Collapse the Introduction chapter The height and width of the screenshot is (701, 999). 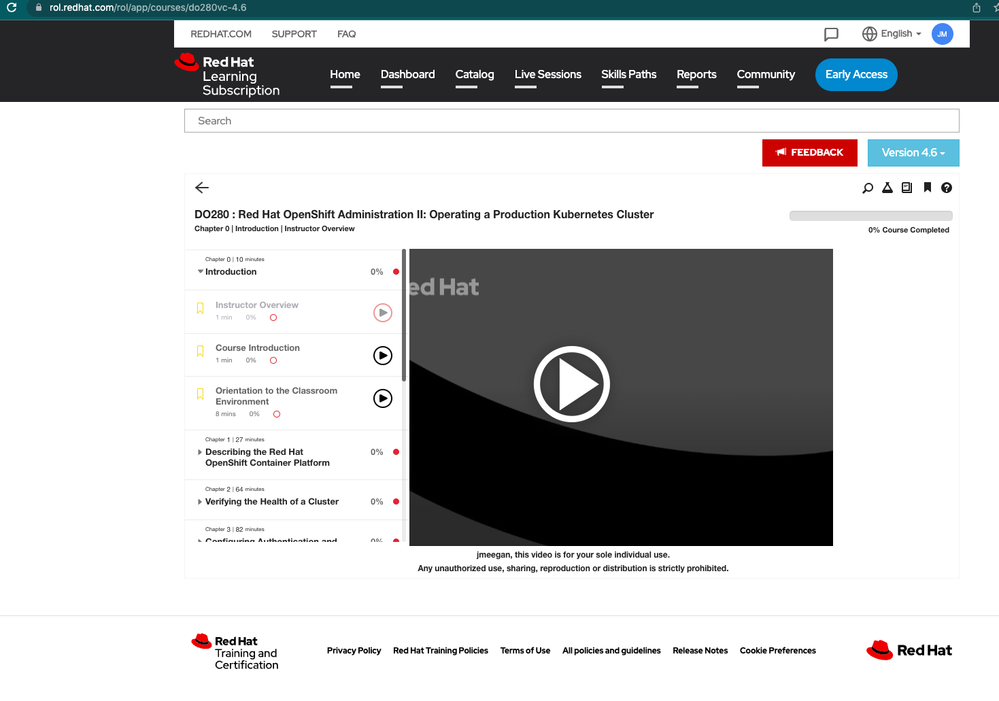(200, 272)
